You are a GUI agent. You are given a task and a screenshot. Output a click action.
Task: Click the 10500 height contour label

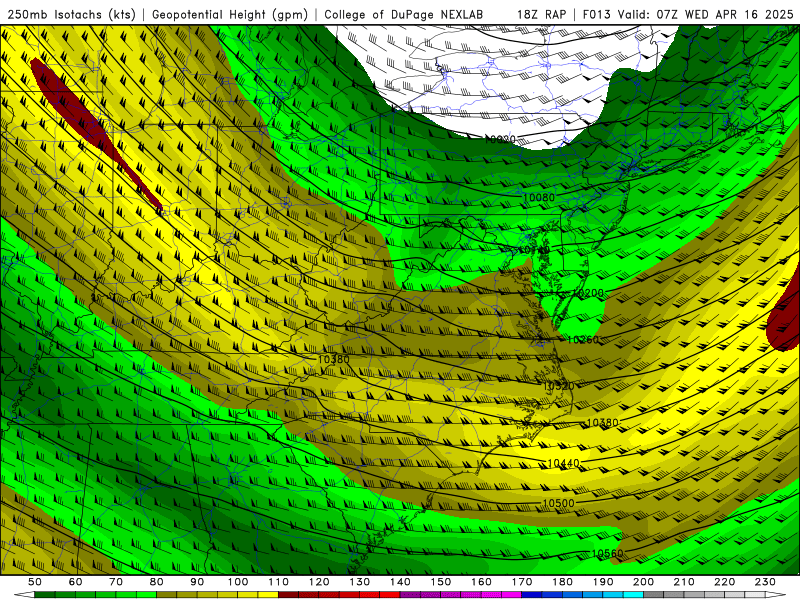click(558, 503)
